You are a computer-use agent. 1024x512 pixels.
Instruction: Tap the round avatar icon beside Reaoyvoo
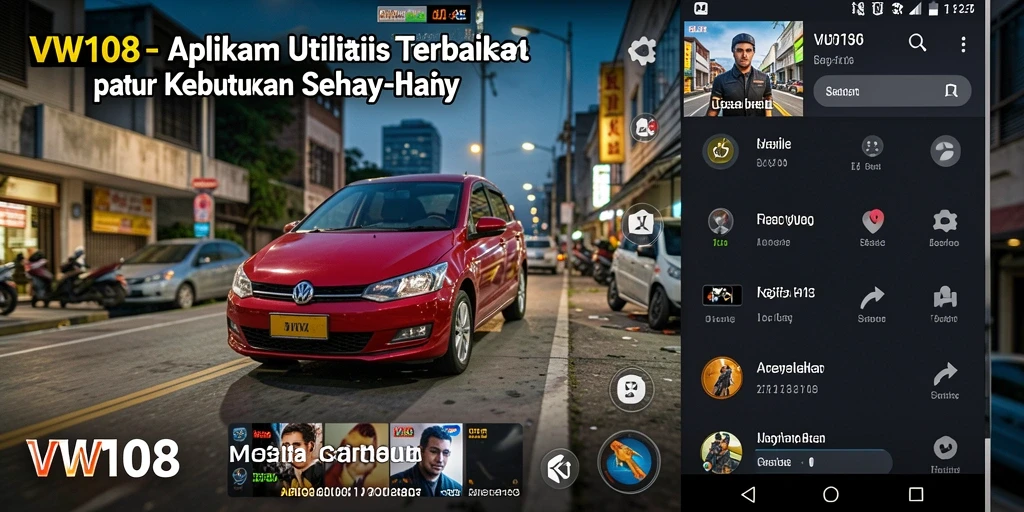pos(720,221)
